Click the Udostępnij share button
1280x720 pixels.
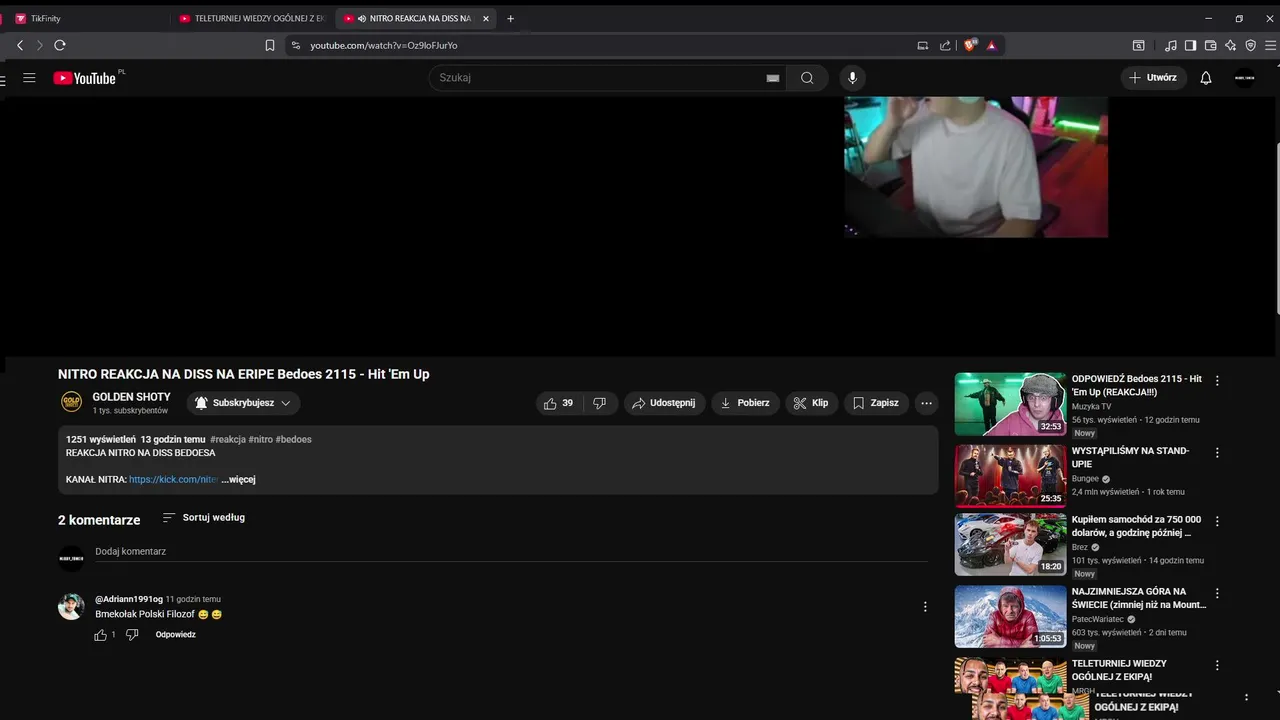pyautogui.click(x=665, y=403)
